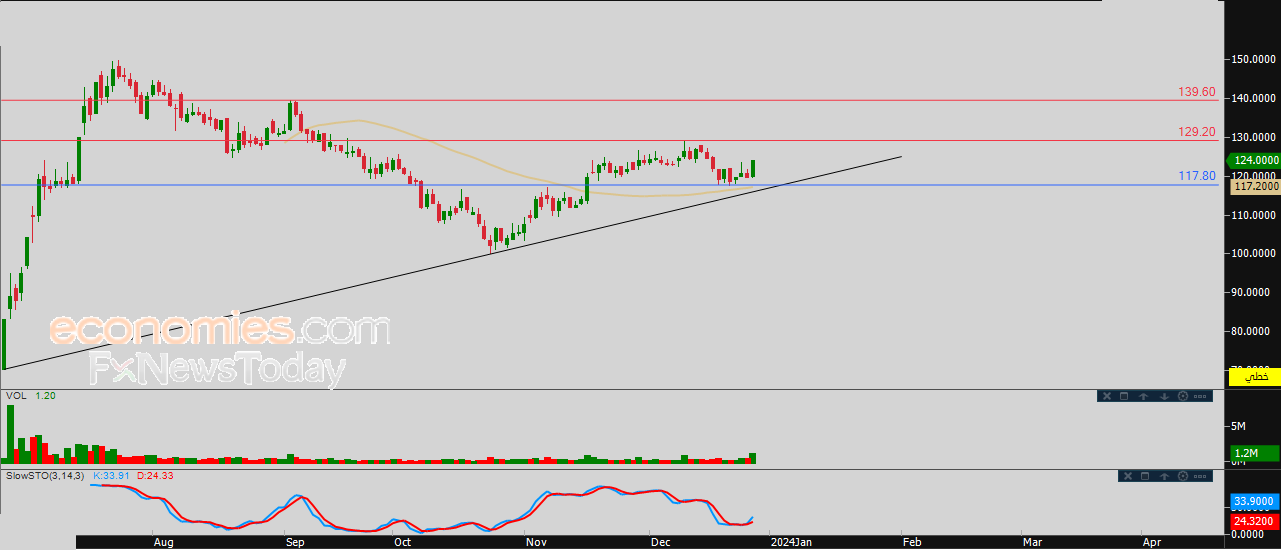Select the 124.0000 current price tag
Image resolution: width=1281 pixels, height=550 pixels.
(x=1252, y=160)
